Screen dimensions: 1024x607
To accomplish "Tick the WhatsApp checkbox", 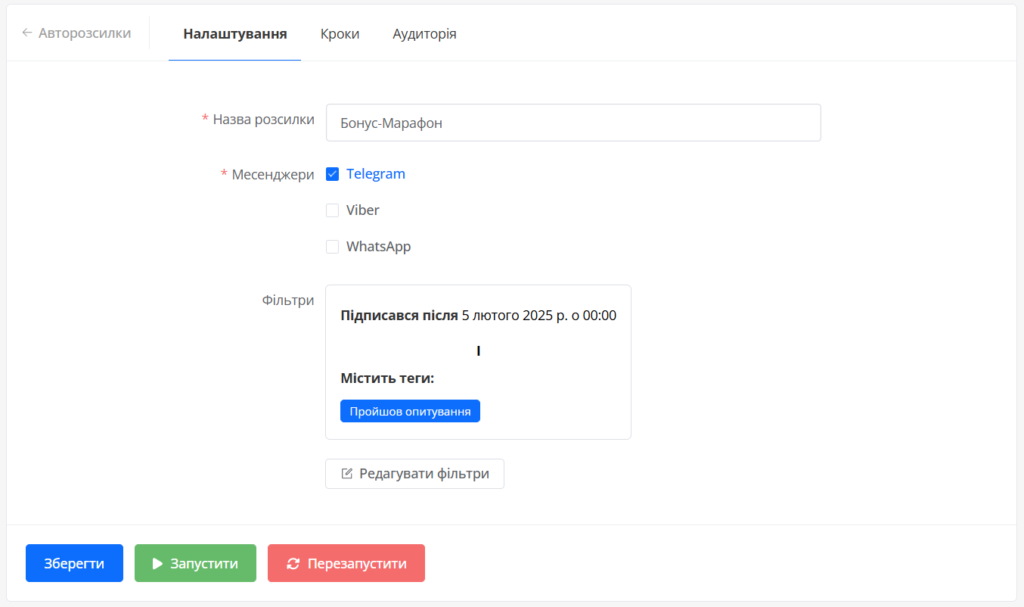I will coord(333,246).
